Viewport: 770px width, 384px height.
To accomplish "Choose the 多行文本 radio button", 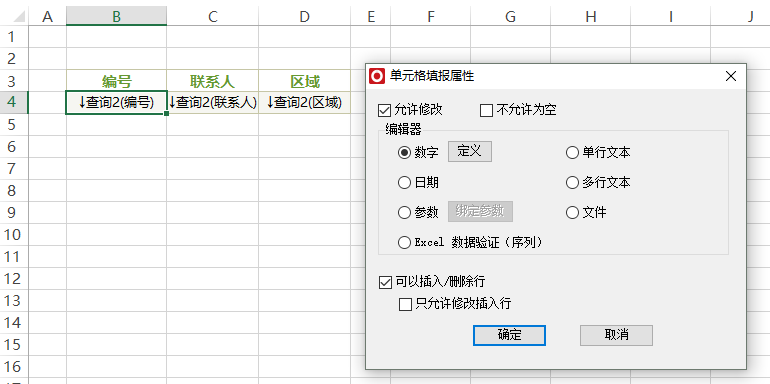I will 572,183.
